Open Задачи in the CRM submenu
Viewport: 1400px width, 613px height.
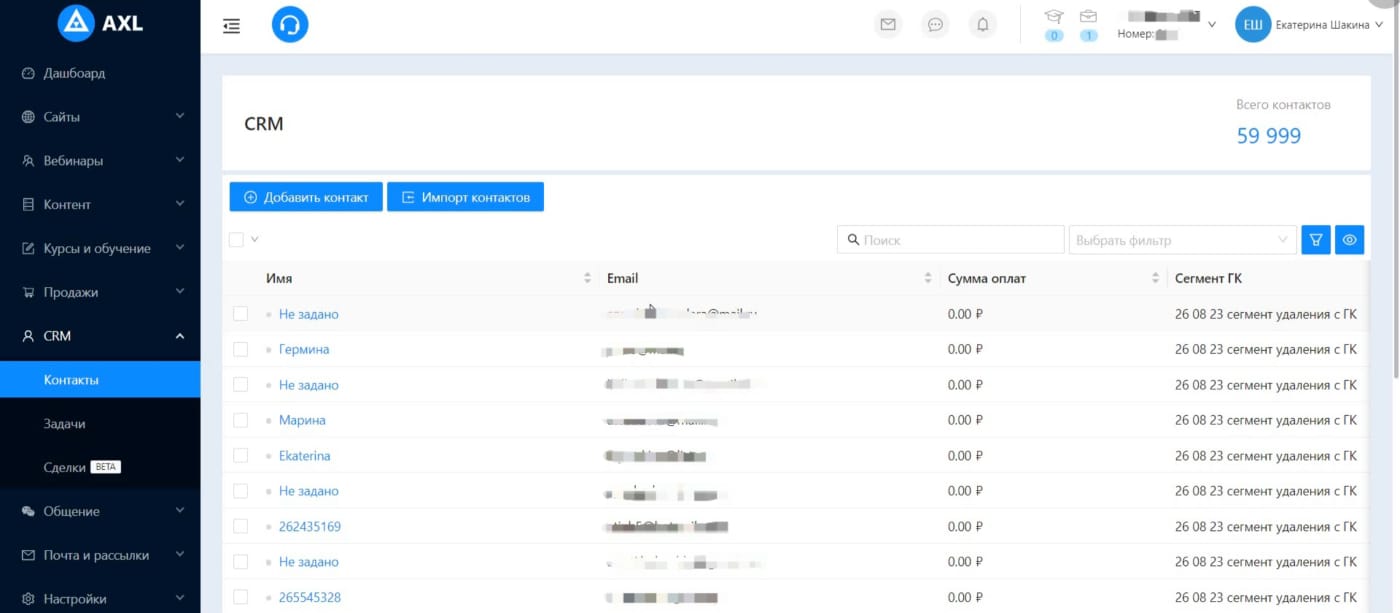(65, 424)
